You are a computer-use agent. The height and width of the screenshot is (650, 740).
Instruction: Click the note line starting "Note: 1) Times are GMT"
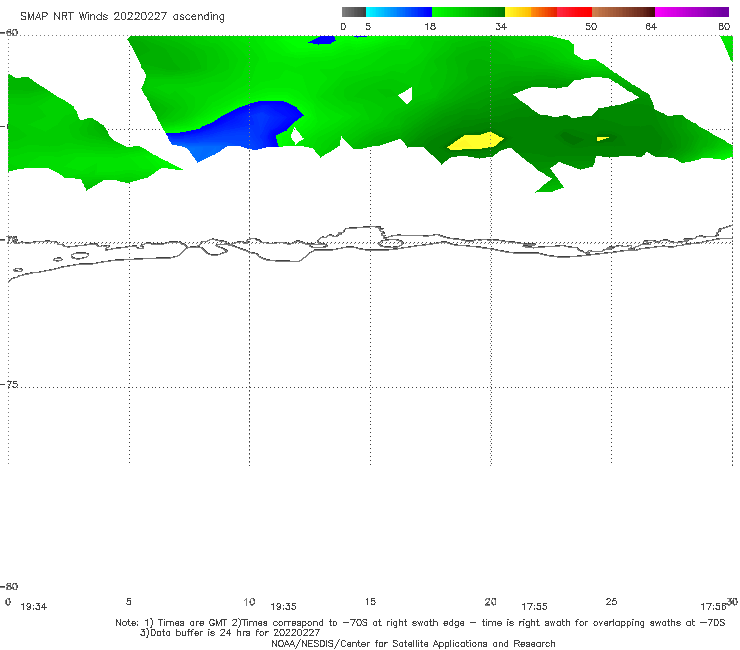(420, 623)
